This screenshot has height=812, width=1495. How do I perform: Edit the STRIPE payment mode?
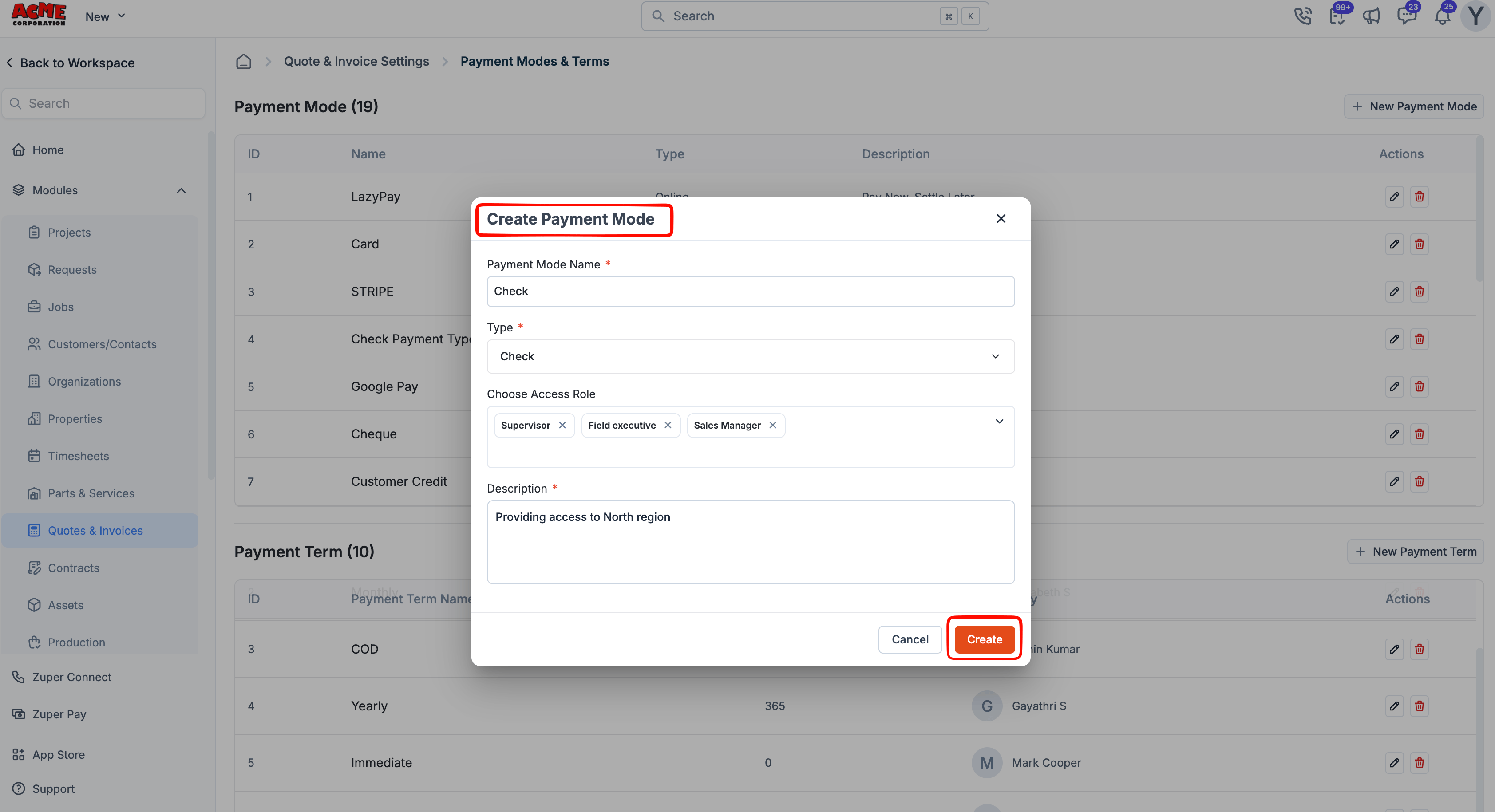pos(1394,292)
